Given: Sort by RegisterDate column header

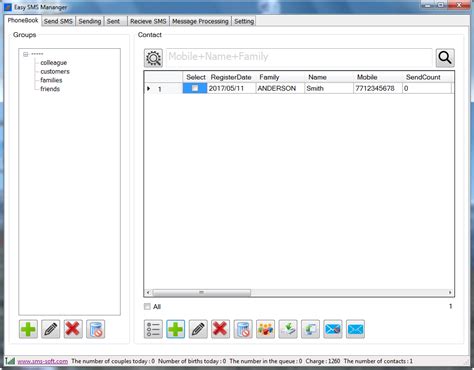Looking at the screenshot, I should (x=231, y=77).
